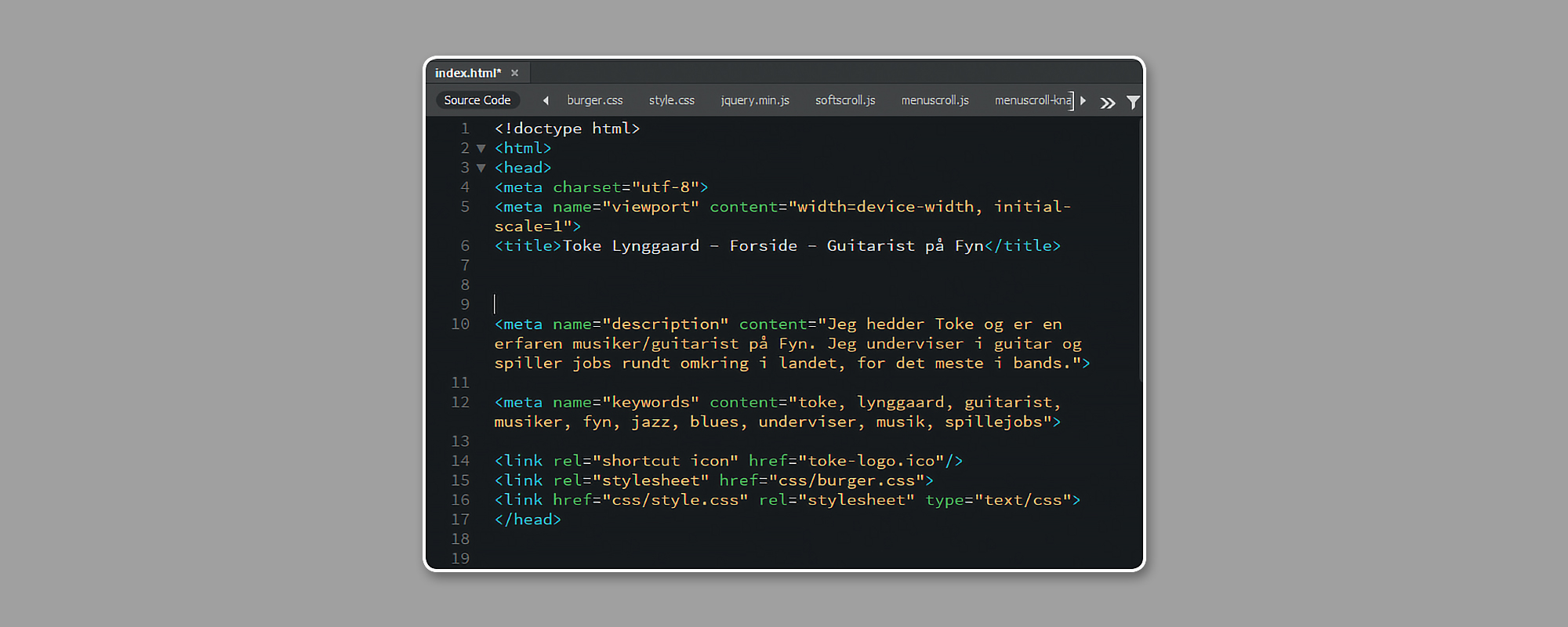Select the index.html document tab
1568x627 pixels.
(x=467, y=73)
